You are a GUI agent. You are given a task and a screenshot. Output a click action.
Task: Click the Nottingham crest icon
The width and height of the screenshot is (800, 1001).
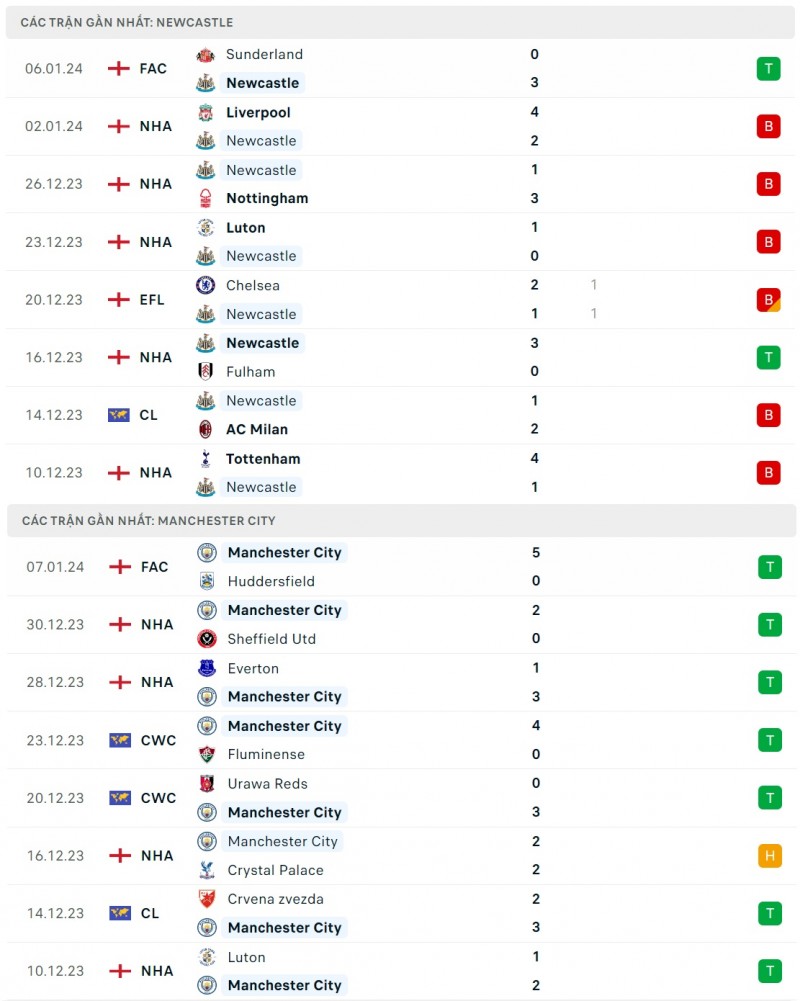click(205, 198)
